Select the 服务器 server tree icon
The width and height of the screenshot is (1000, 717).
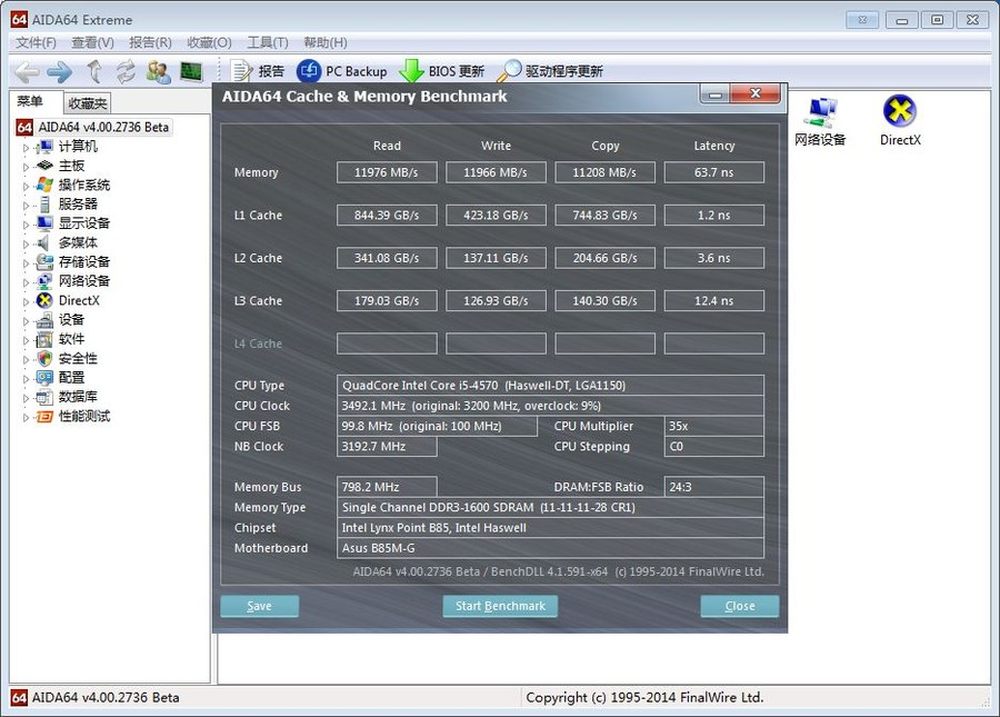pos(45,204)
